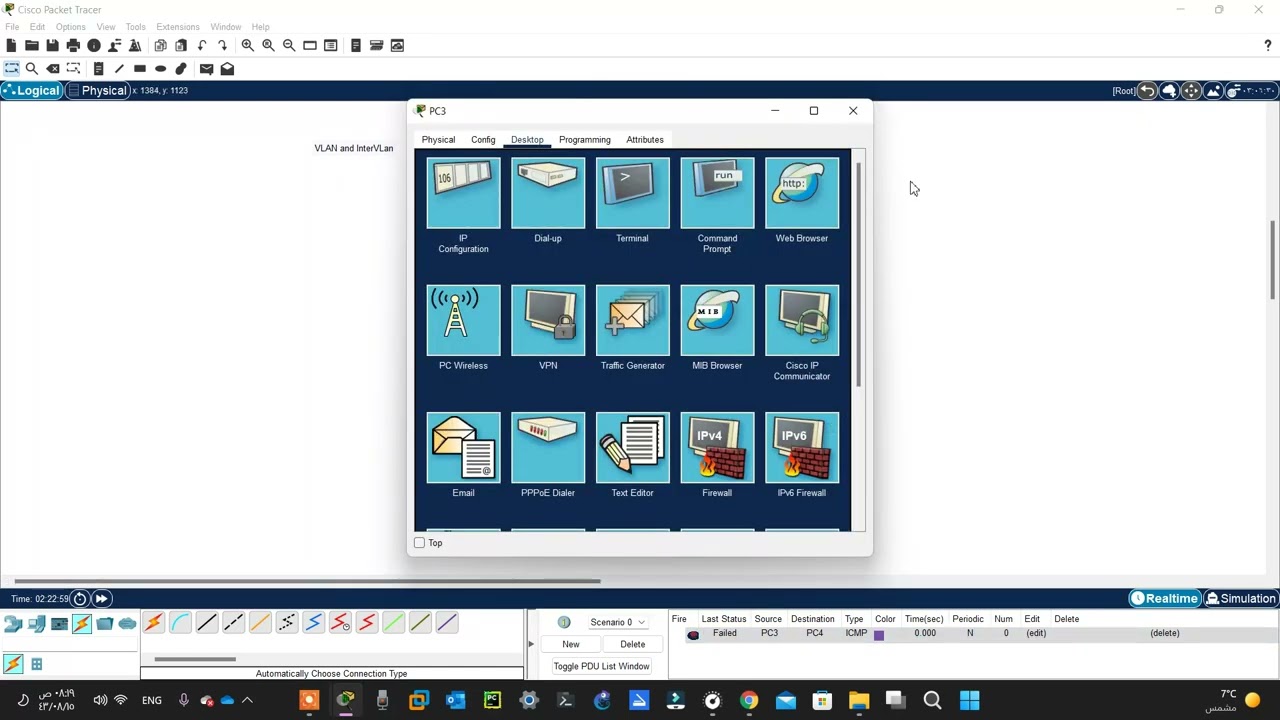The width and height of the screenshot is (1280, 720).
Task: Launch the Traffic Generator
Action: click(632, 320)
